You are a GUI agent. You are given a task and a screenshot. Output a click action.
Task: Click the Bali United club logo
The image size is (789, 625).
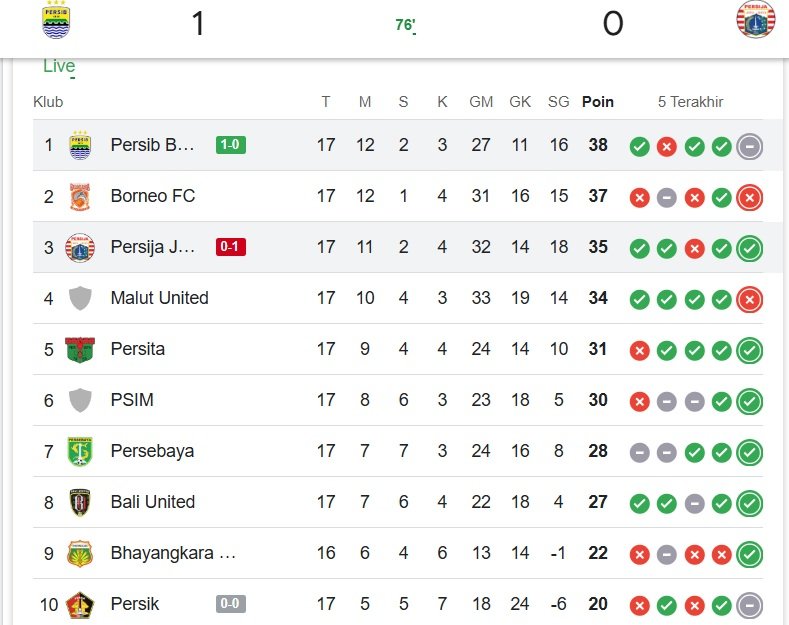coord(80,503)
